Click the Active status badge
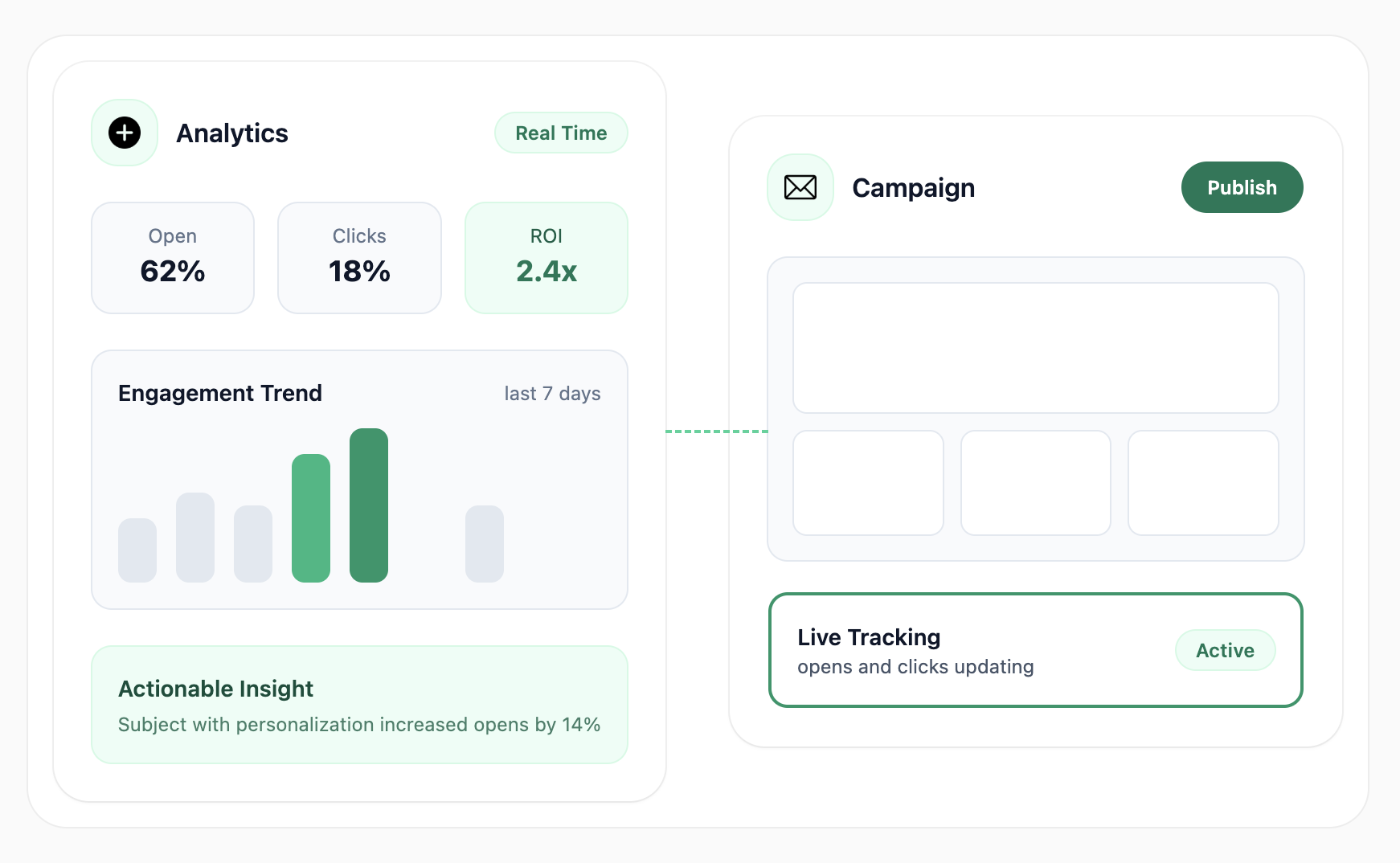Image resolution: width=1400 pixels, height=863 pixels. click(1225, 650)
